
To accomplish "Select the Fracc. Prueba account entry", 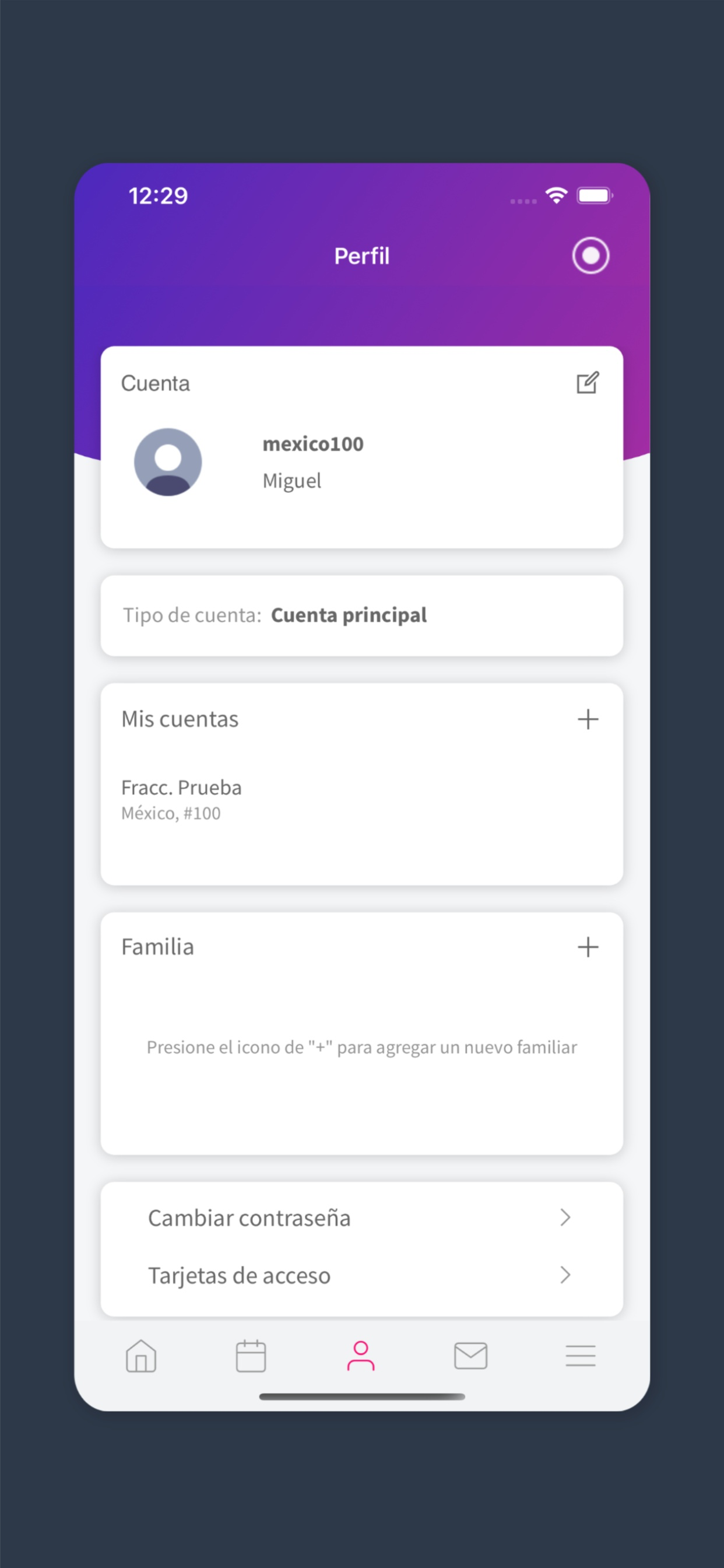I will [181, 799].
